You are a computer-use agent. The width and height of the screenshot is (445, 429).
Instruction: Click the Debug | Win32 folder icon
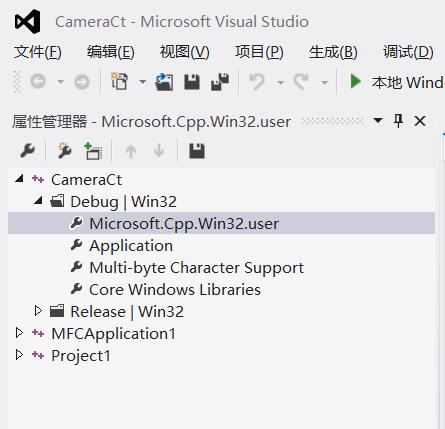(x=57, y=201)
